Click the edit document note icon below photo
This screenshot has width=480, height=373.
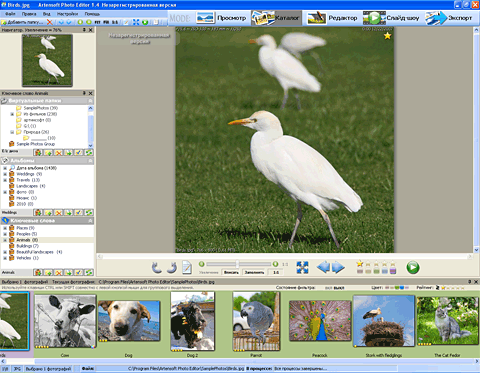point(187,267)
